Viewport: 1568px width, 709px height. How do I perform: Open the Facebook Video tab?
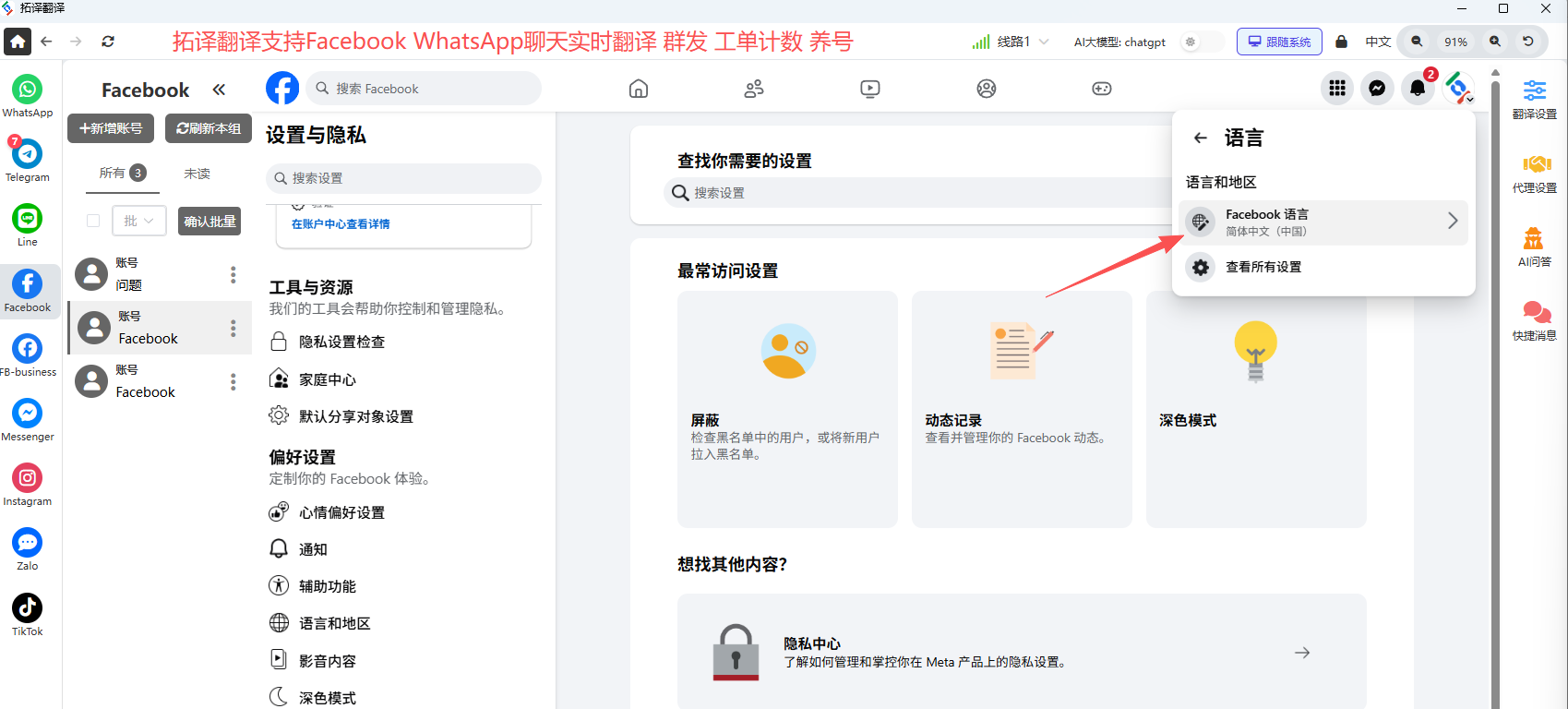870,89
